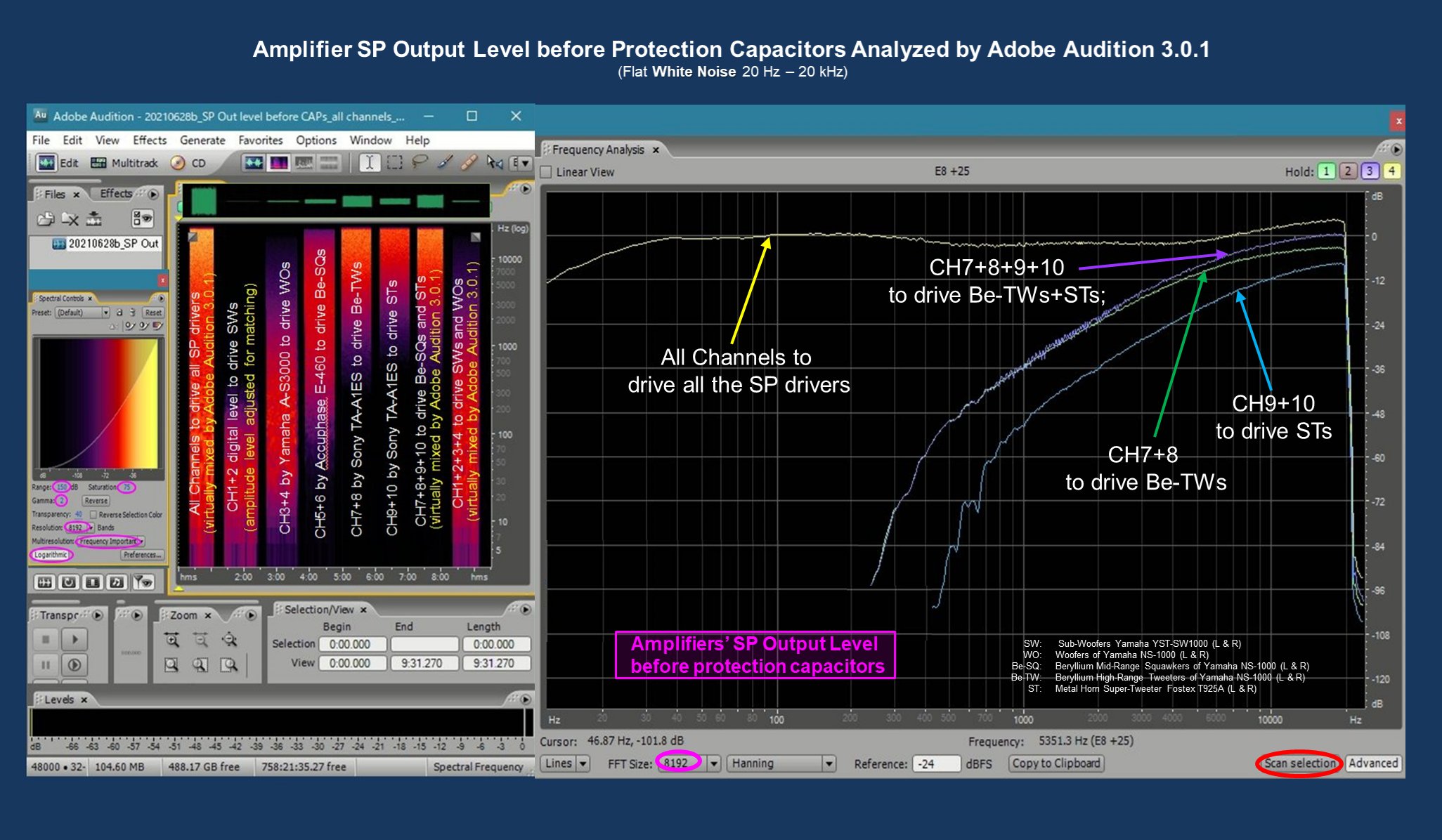Viewport: 1442px width, 840px height.
Task: Switch to Effects tab beside Files
Action: click(x=116, y=193)
